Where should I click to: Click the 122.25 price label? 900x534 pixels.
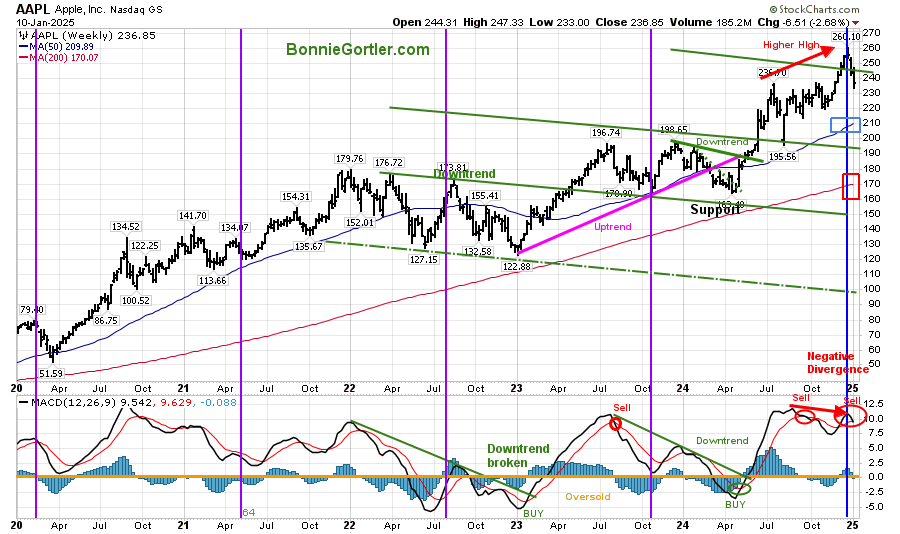tap(144, 245)
